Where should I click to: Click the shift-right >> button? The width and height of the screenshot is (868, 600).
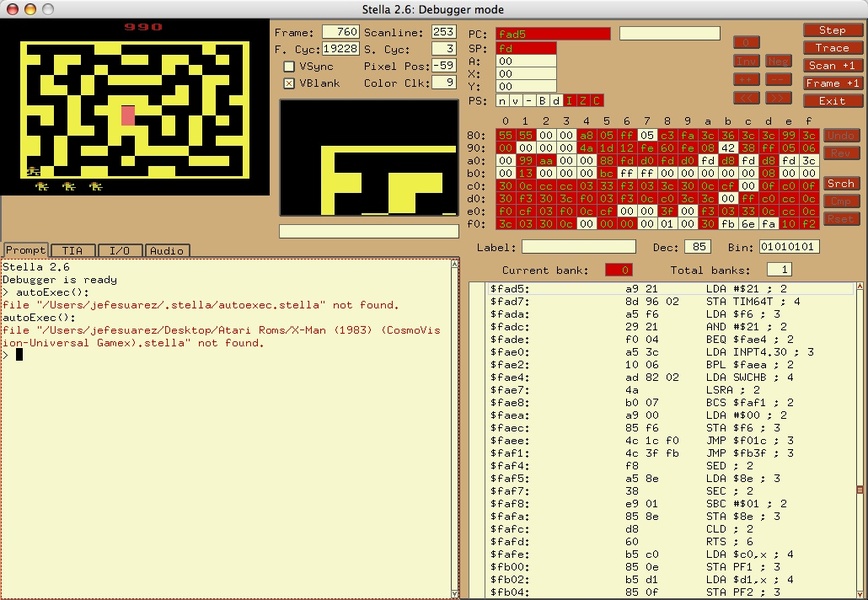pos(779,97)
